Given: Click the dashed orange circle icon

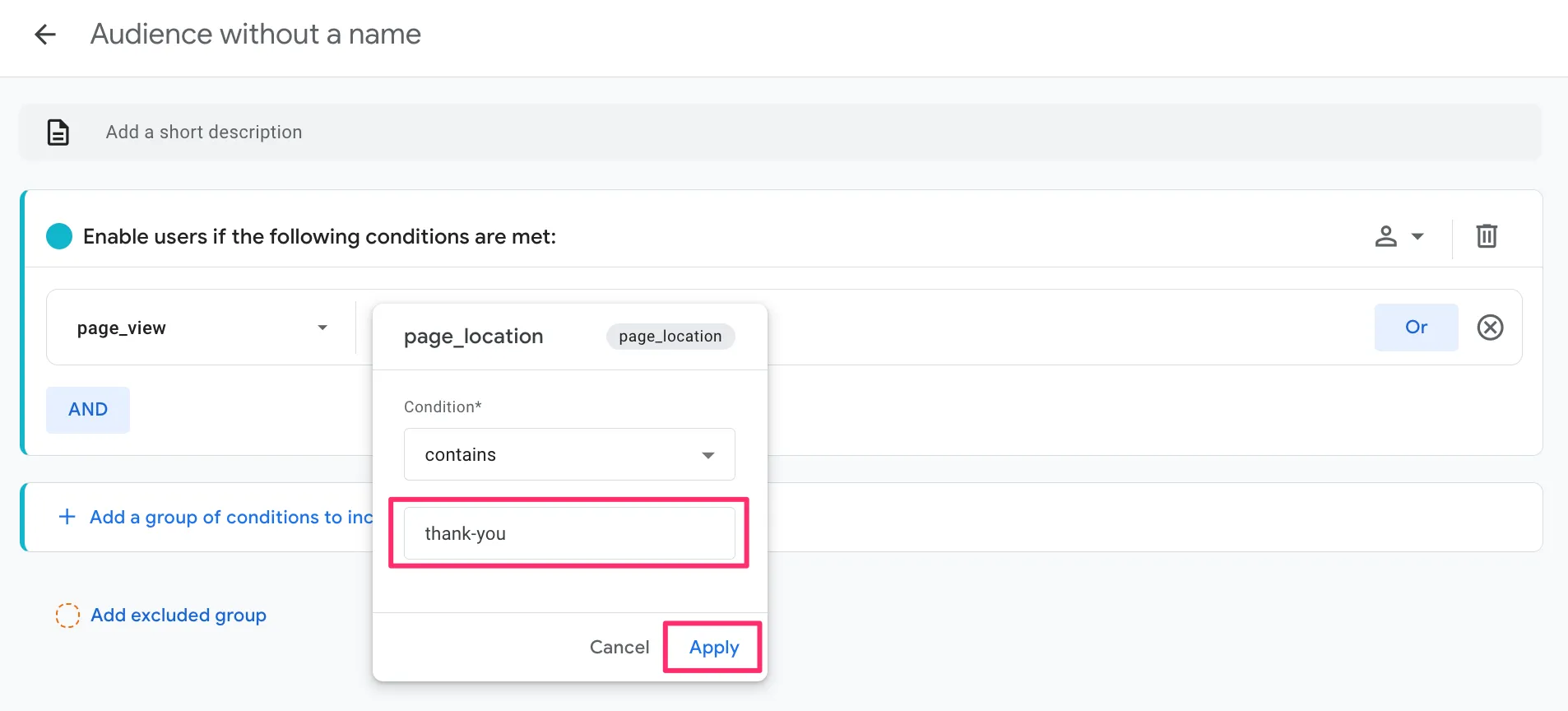Looking at the screenshot, I should point(67,616).
